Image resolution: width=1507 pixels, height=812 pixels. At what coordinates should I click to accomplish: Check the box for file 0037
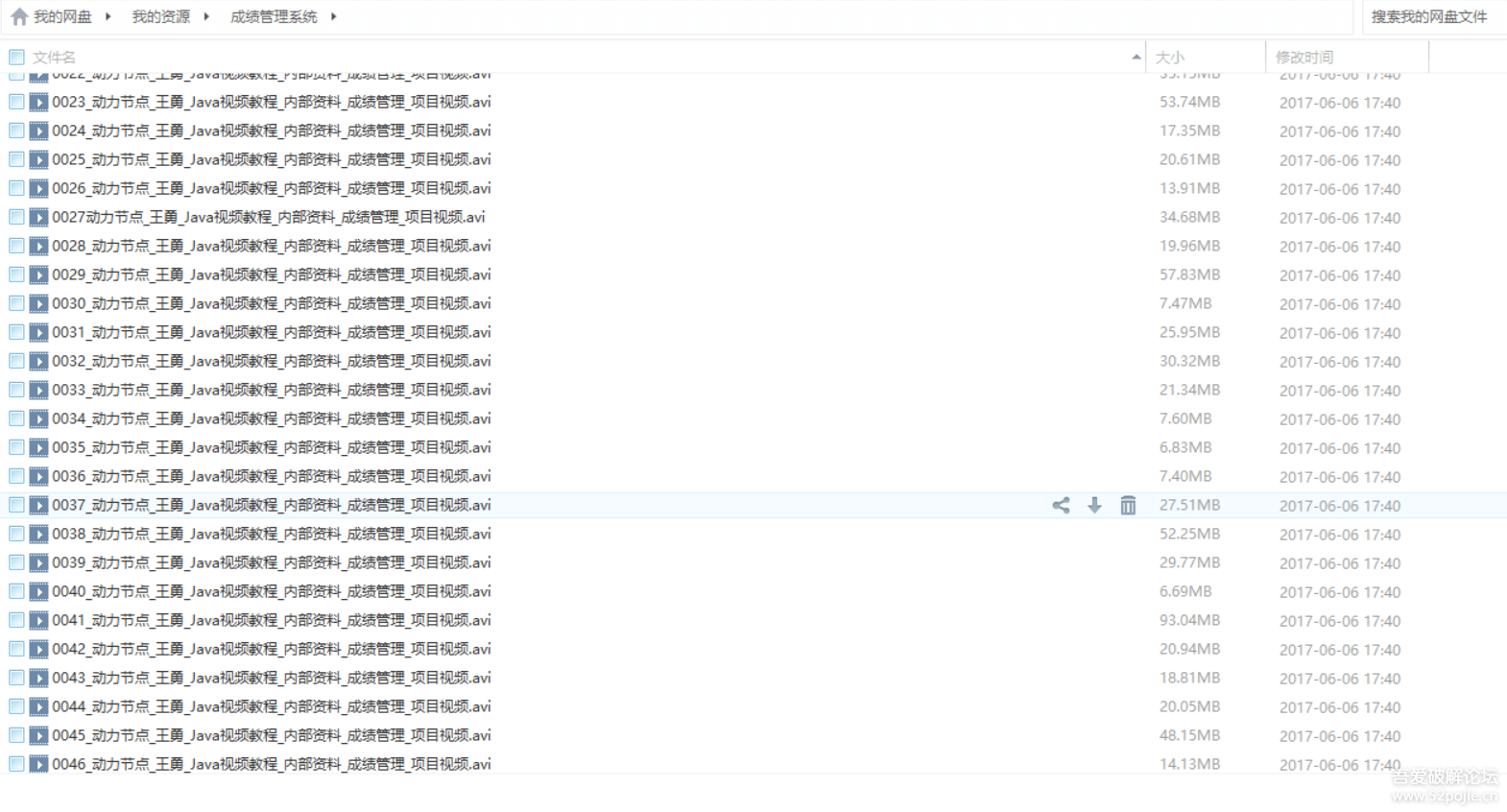click(16, 504)
